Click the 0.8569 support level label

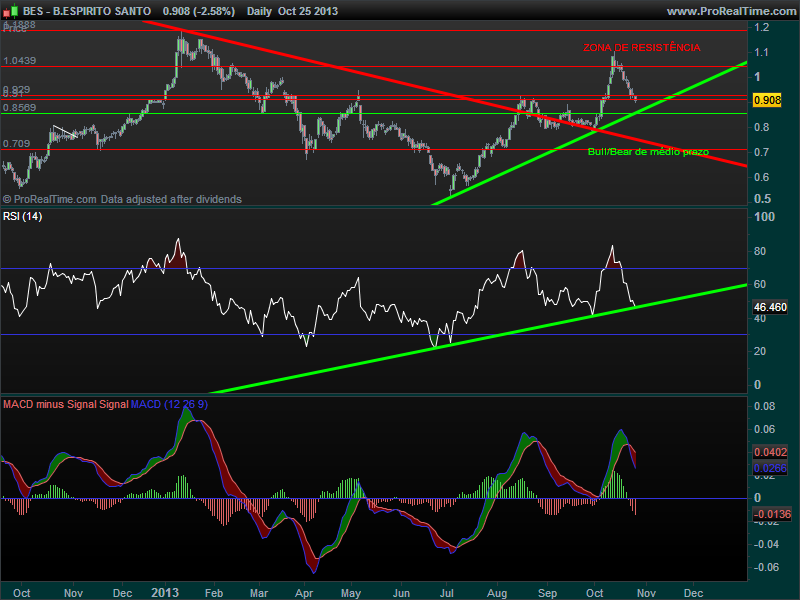pos(19,108)
